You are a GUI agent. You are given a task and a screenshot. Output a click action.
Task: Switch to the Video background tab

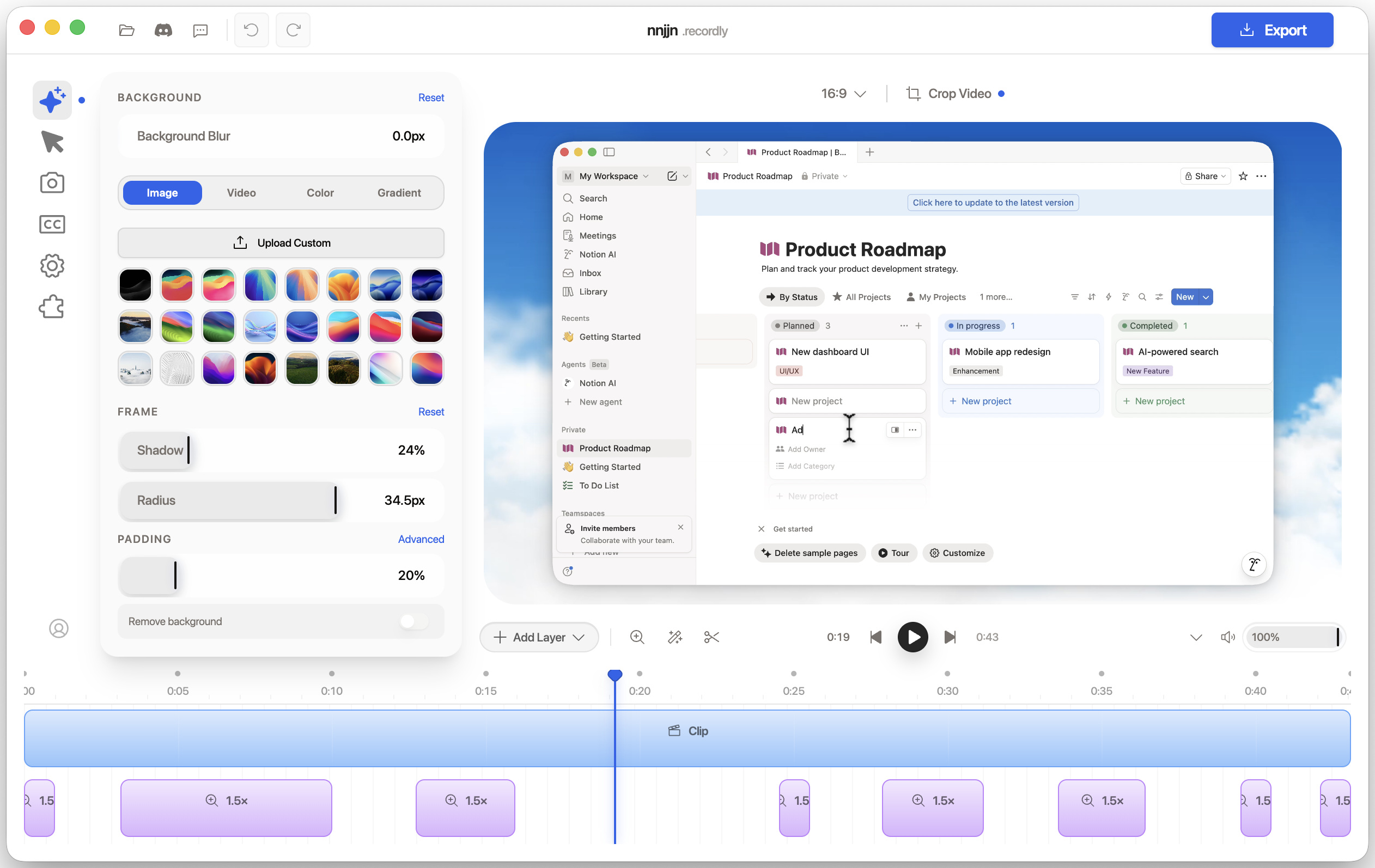coord(241,193)
